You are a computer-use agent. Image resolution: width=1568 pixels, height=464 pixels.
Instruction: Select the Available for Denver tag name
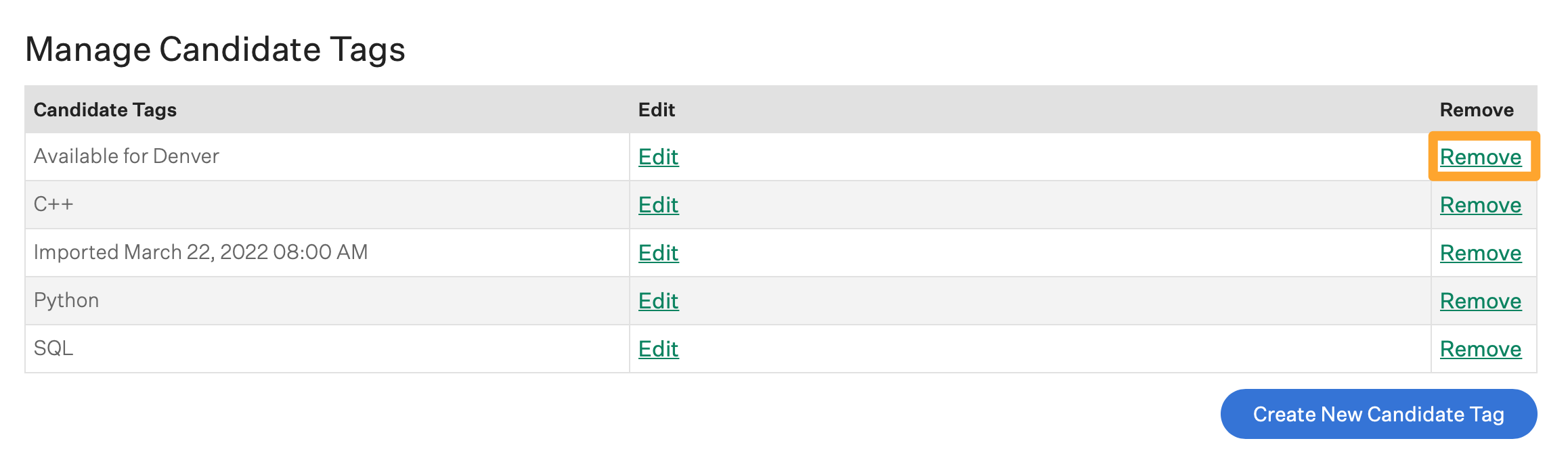click(x=127, y=156)
